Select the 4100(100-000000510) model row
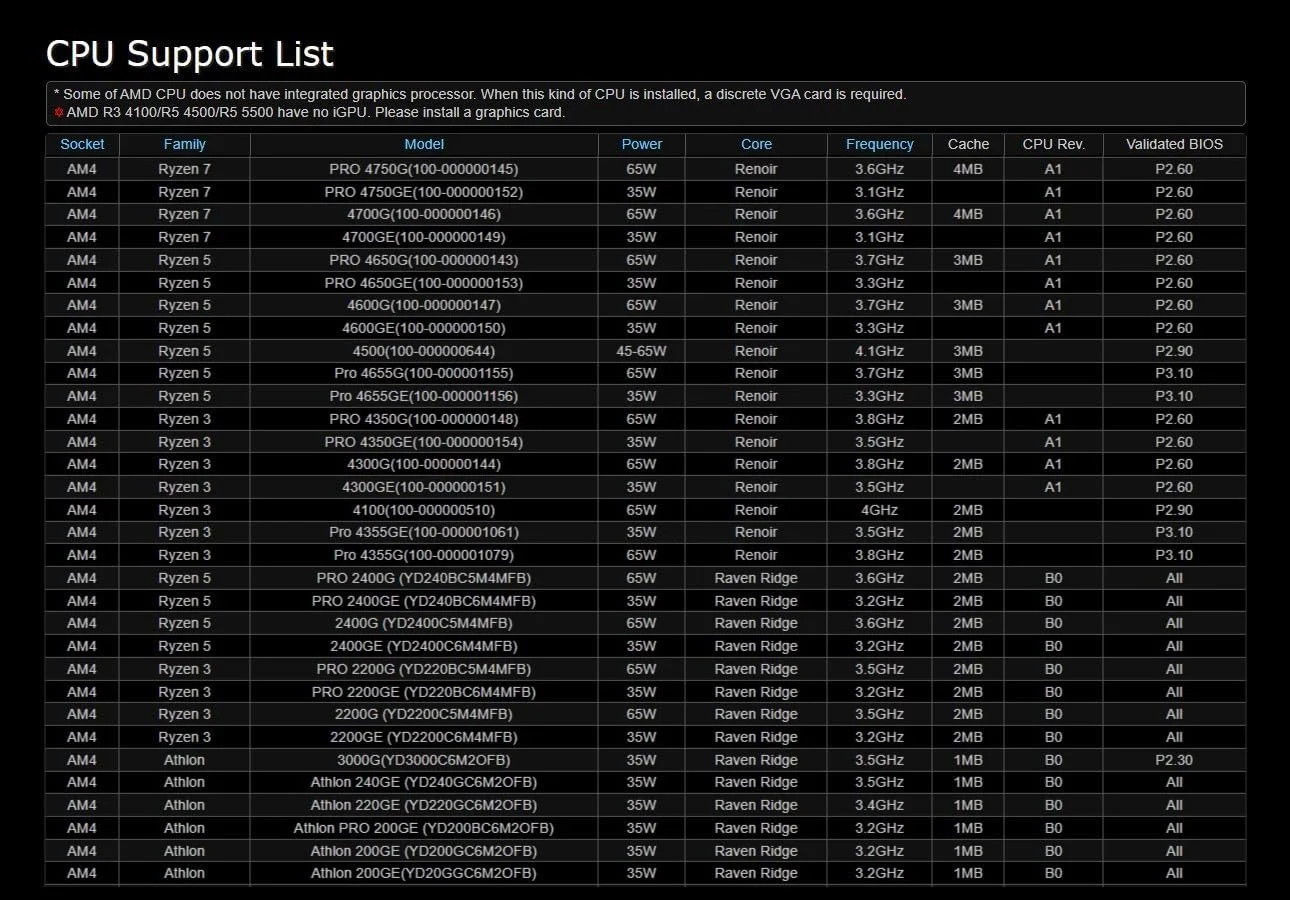1290x900 pixels. 424,510
